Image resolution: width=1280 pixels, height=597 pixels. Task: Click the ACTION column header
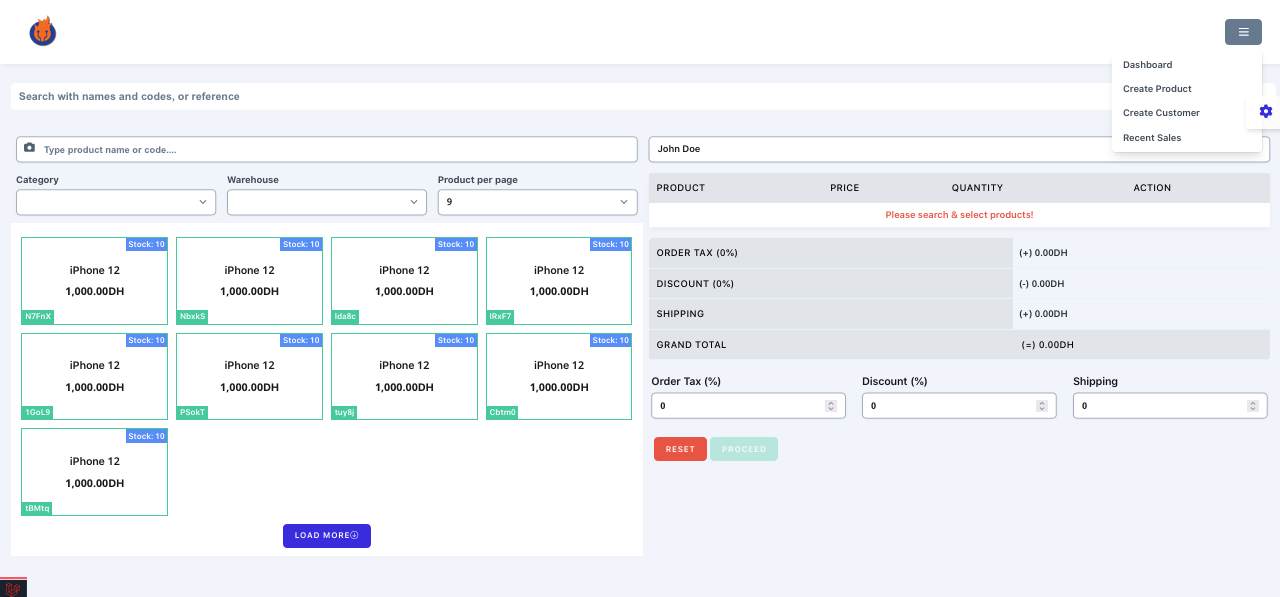[x=1152, y=188]
